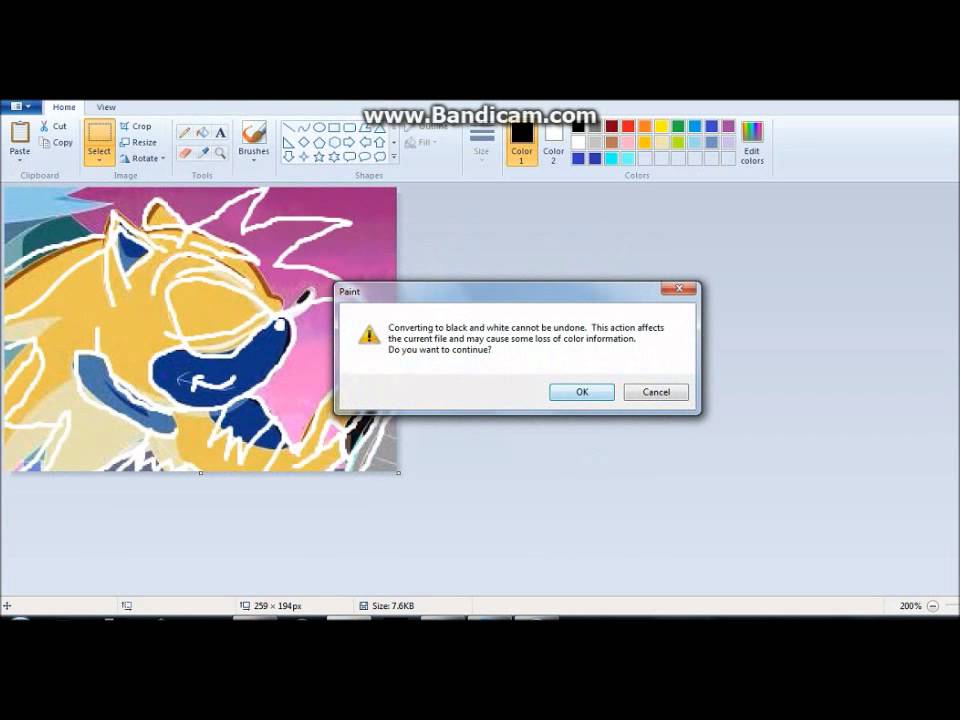960x720 pixels.
Task: Confirm the conversion by clicking OK
Action: pos(582,392)
